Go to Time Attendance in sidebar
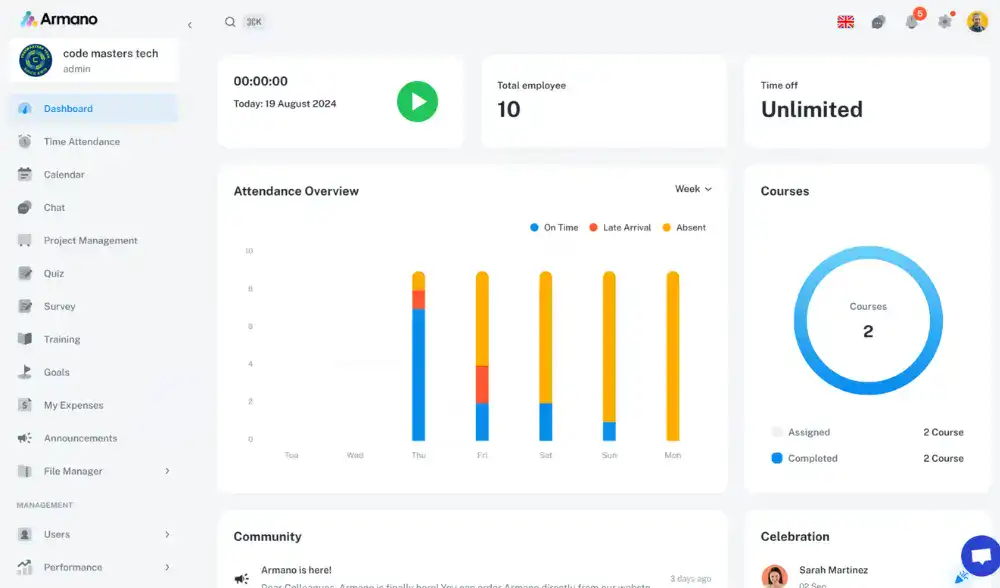The height and width of the screenshot is (588, 1000). 81,142
